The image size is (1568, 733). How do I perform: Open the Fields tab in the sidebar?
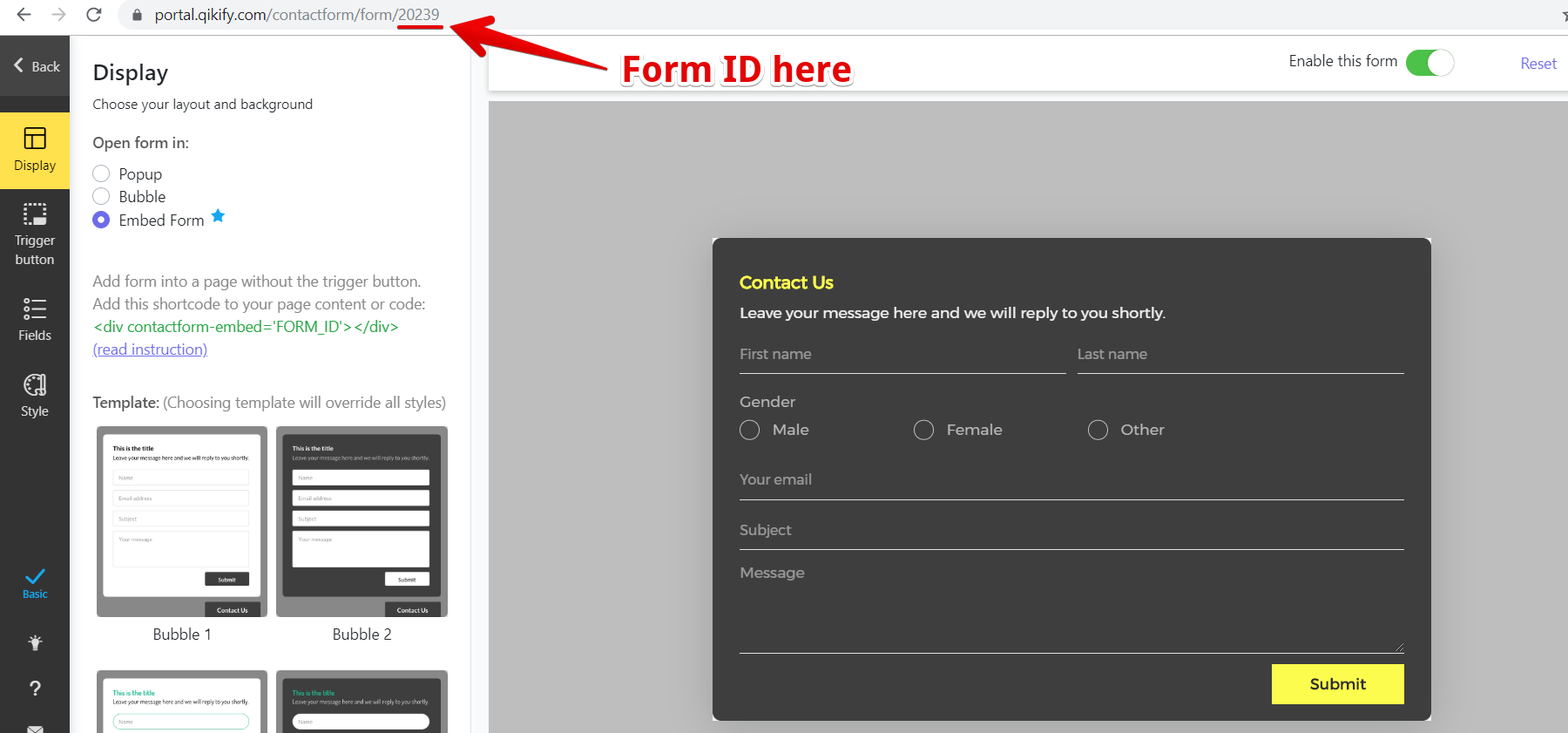click(35, 319)
